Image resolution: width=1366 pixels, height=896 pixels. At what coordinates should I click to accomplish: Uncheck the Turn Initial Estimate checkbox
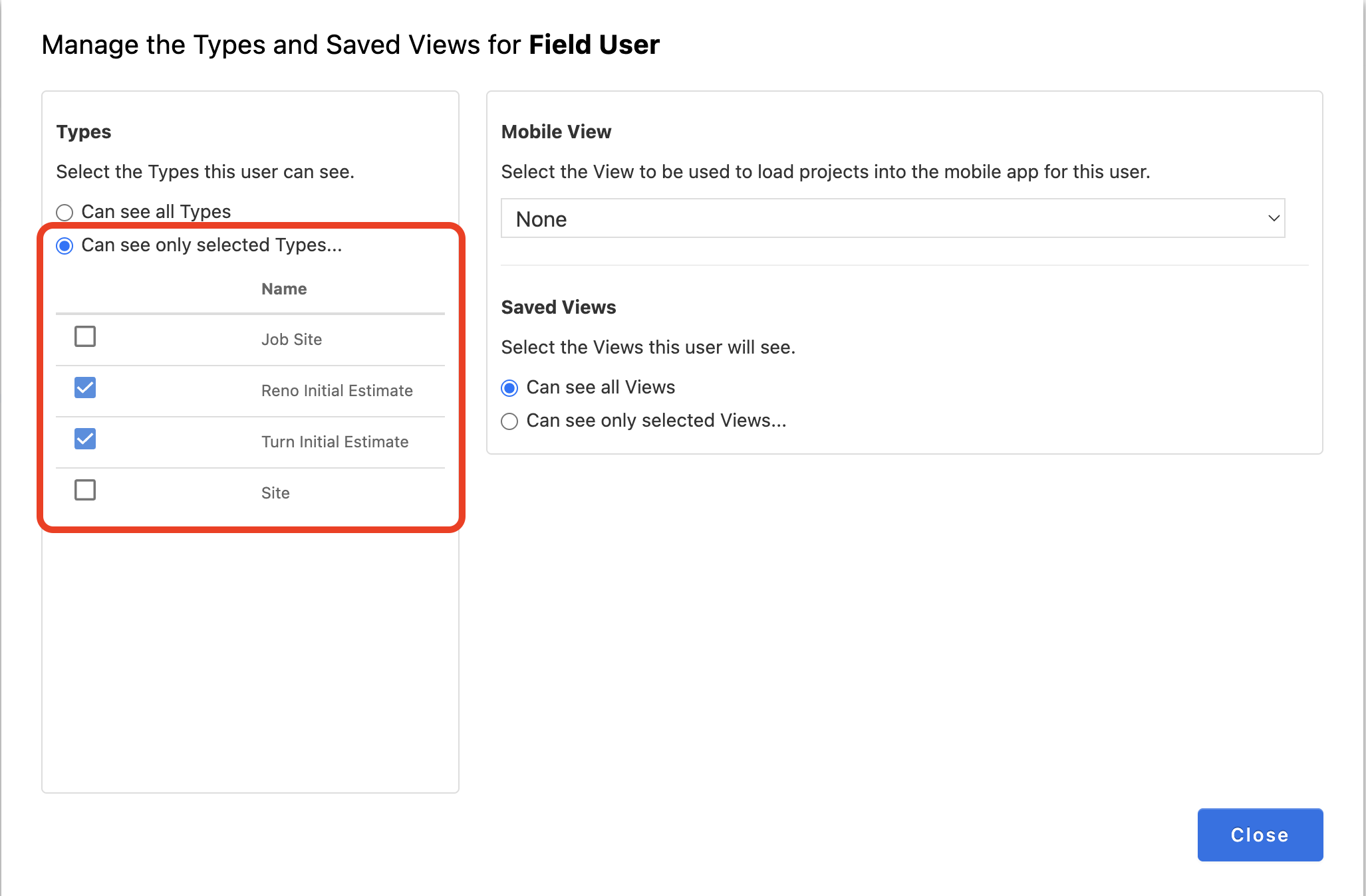click(x=85, y=439)
